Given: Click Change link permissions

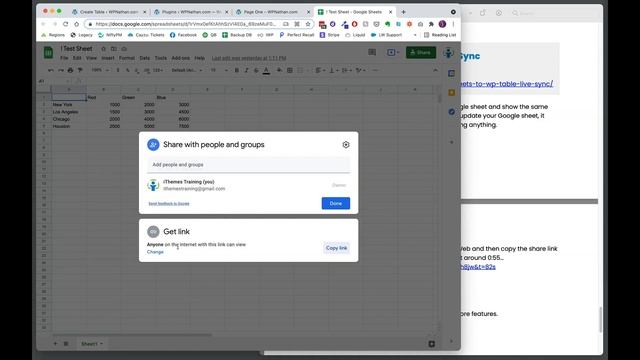Looking at the screenshot, I should tap(155, 252).
